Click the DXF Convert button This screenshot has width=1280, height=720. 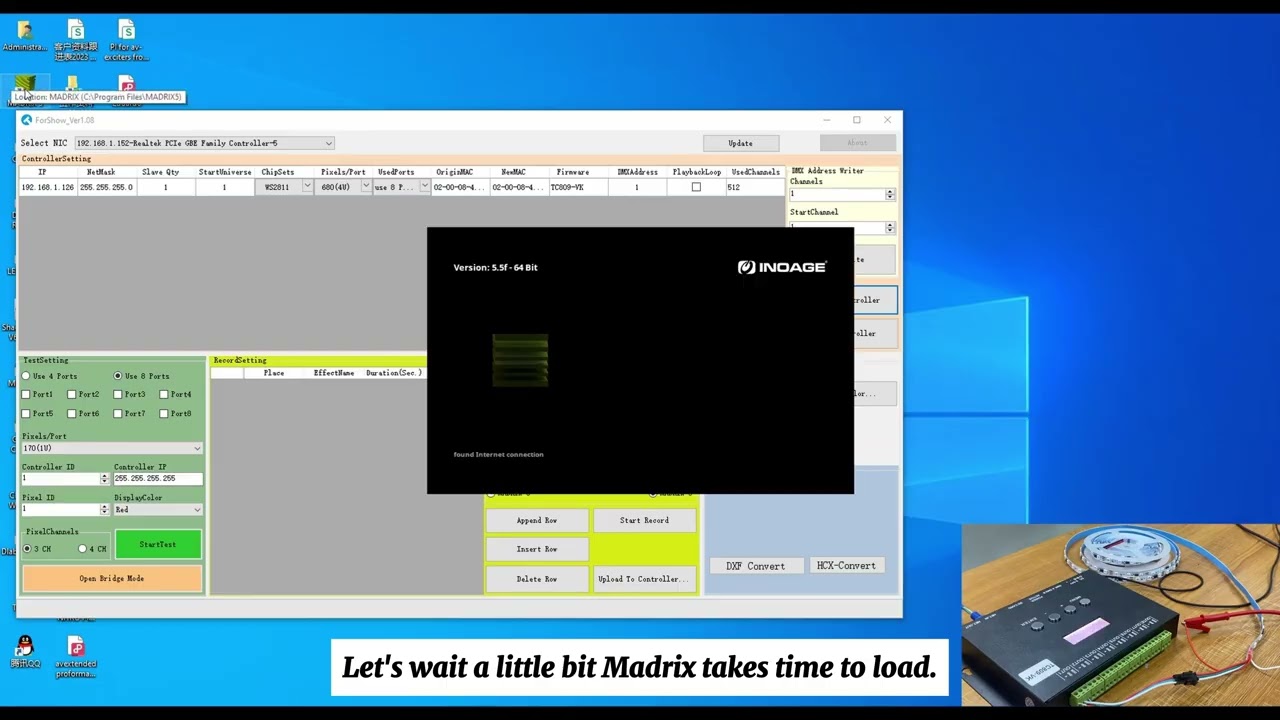coord(755,566)
